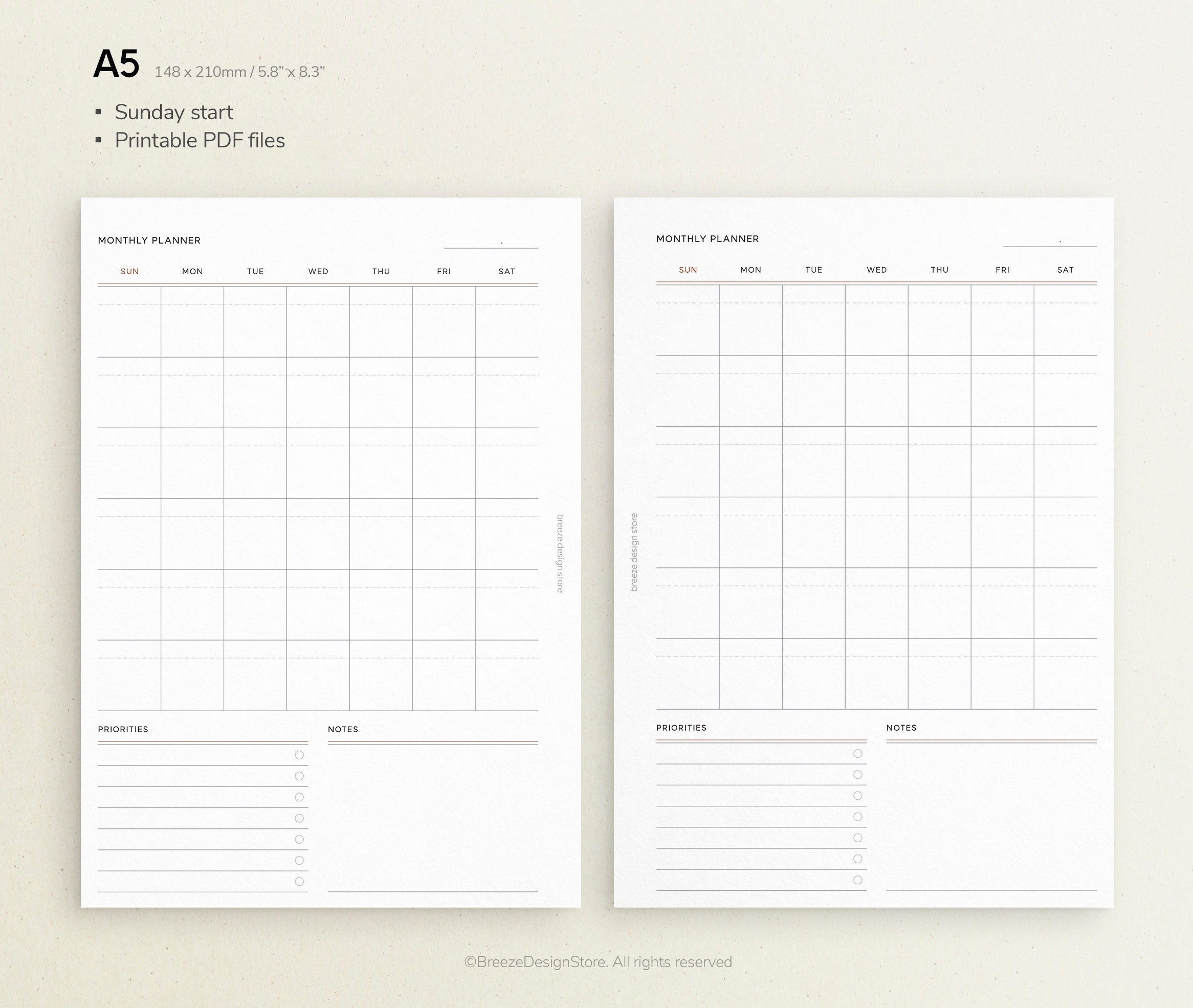Open the NOTES section on left planner

point(343,729)
